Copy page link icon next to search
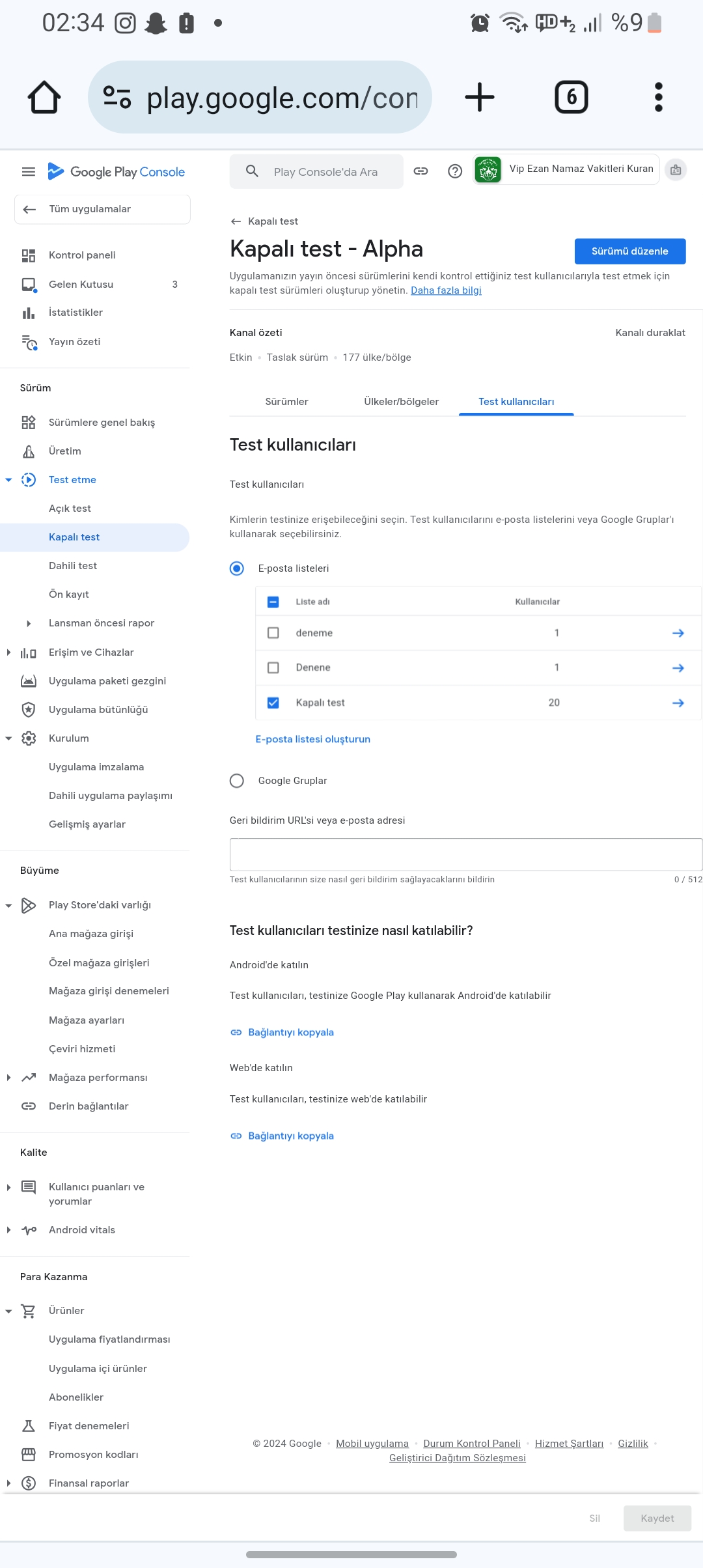Image resolution: width=703 pixels, height=1568 pixels. click(x=421, y=171)
